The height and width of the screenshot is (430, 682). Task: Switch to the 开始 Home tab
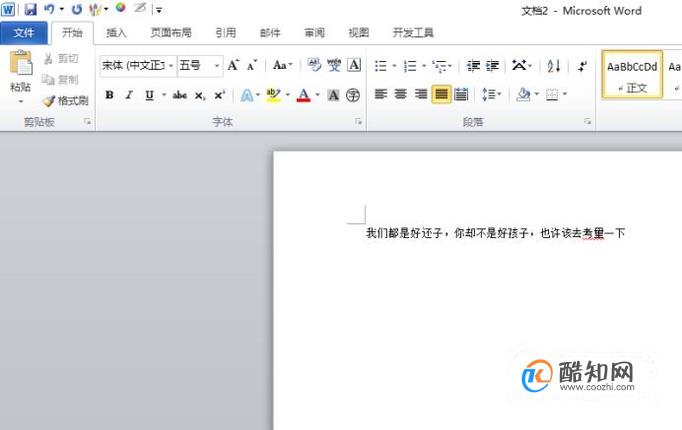point(72,33)
